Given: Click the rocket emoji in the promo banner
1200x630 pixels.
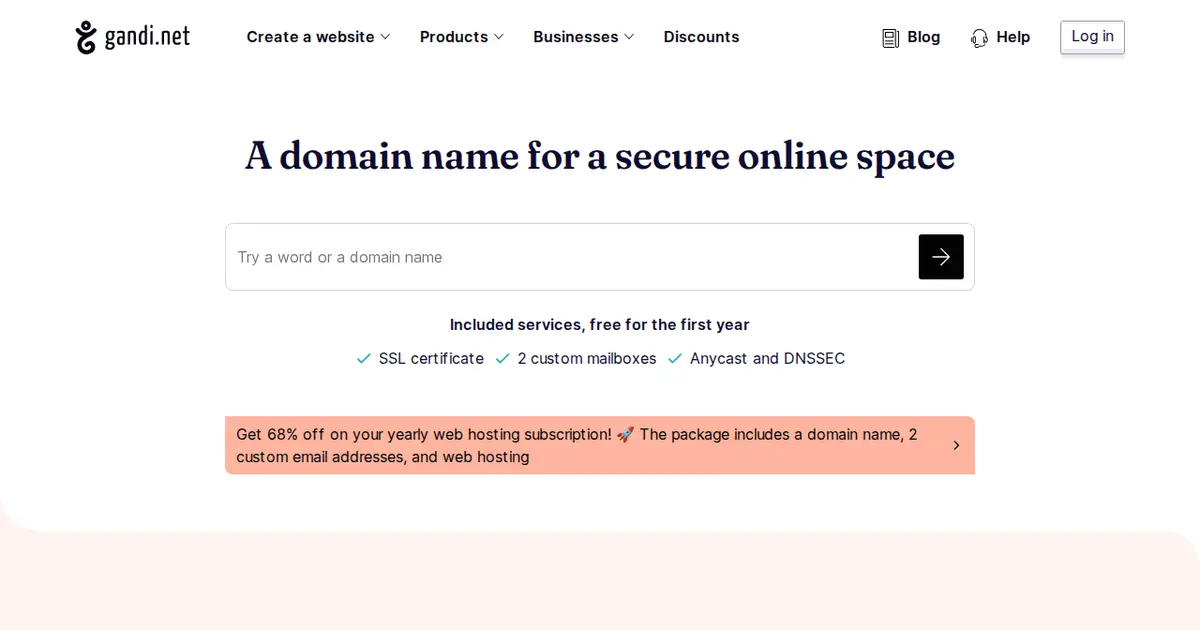Looking at the screenshot, I should tap(625, 435).
